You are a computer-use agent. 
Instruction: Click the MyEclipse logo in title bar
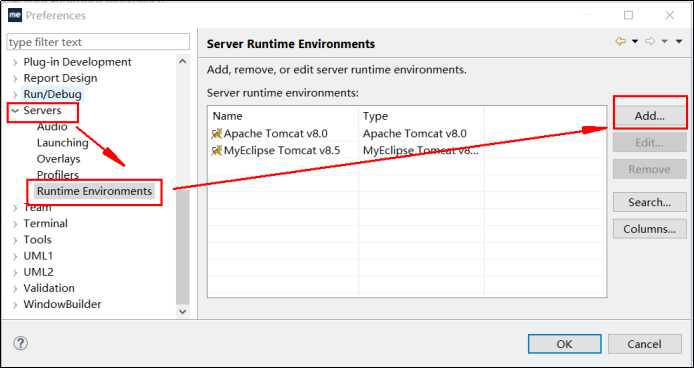[15, 15]
